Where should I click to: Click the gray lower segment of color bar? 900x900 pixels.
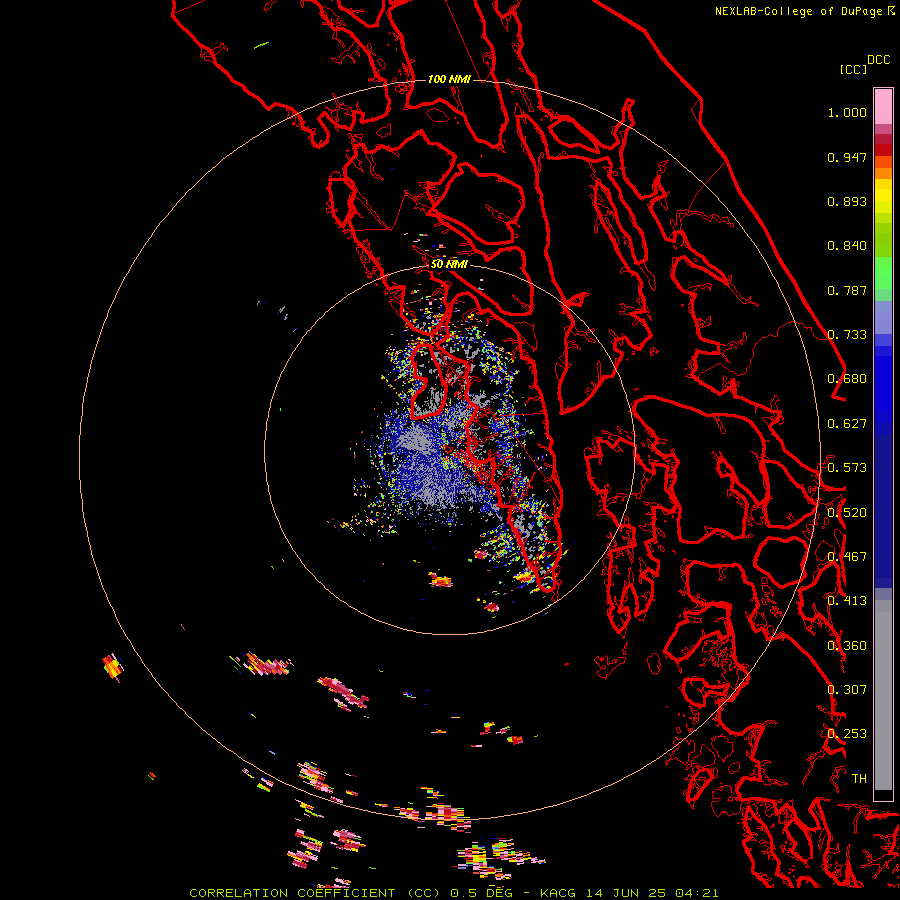[x=883, y=695]
